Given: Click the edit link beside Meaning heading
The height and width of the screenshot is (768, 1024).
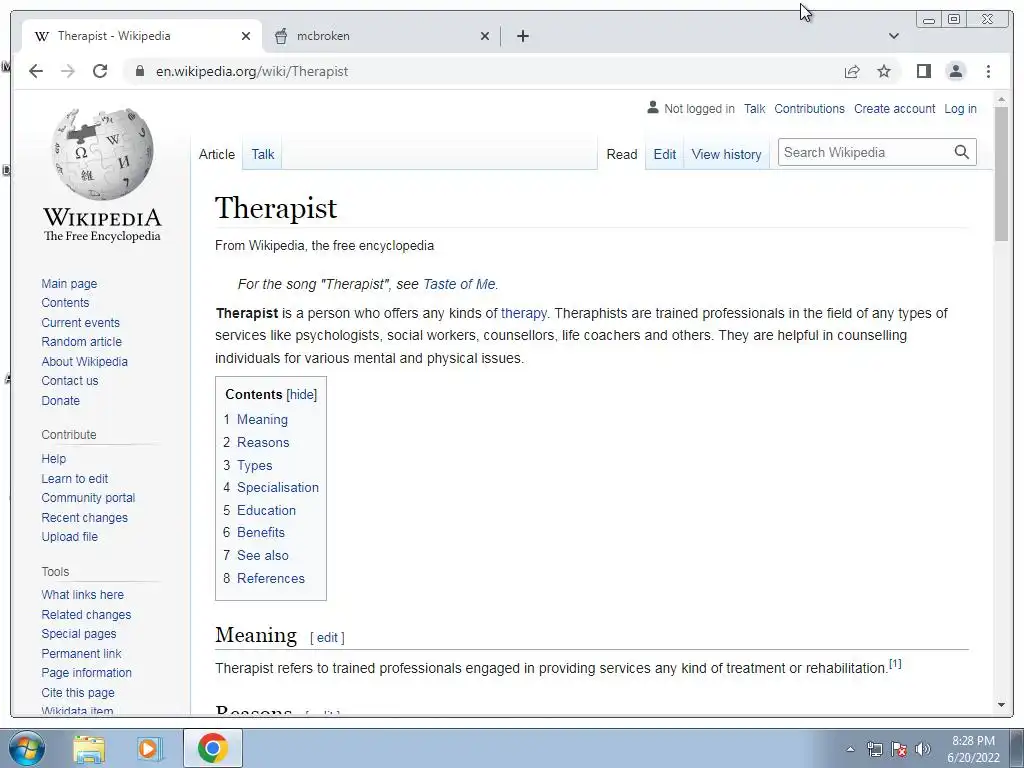Looking at the screenshot, I should pyautogui.click(x=327, y=637).
